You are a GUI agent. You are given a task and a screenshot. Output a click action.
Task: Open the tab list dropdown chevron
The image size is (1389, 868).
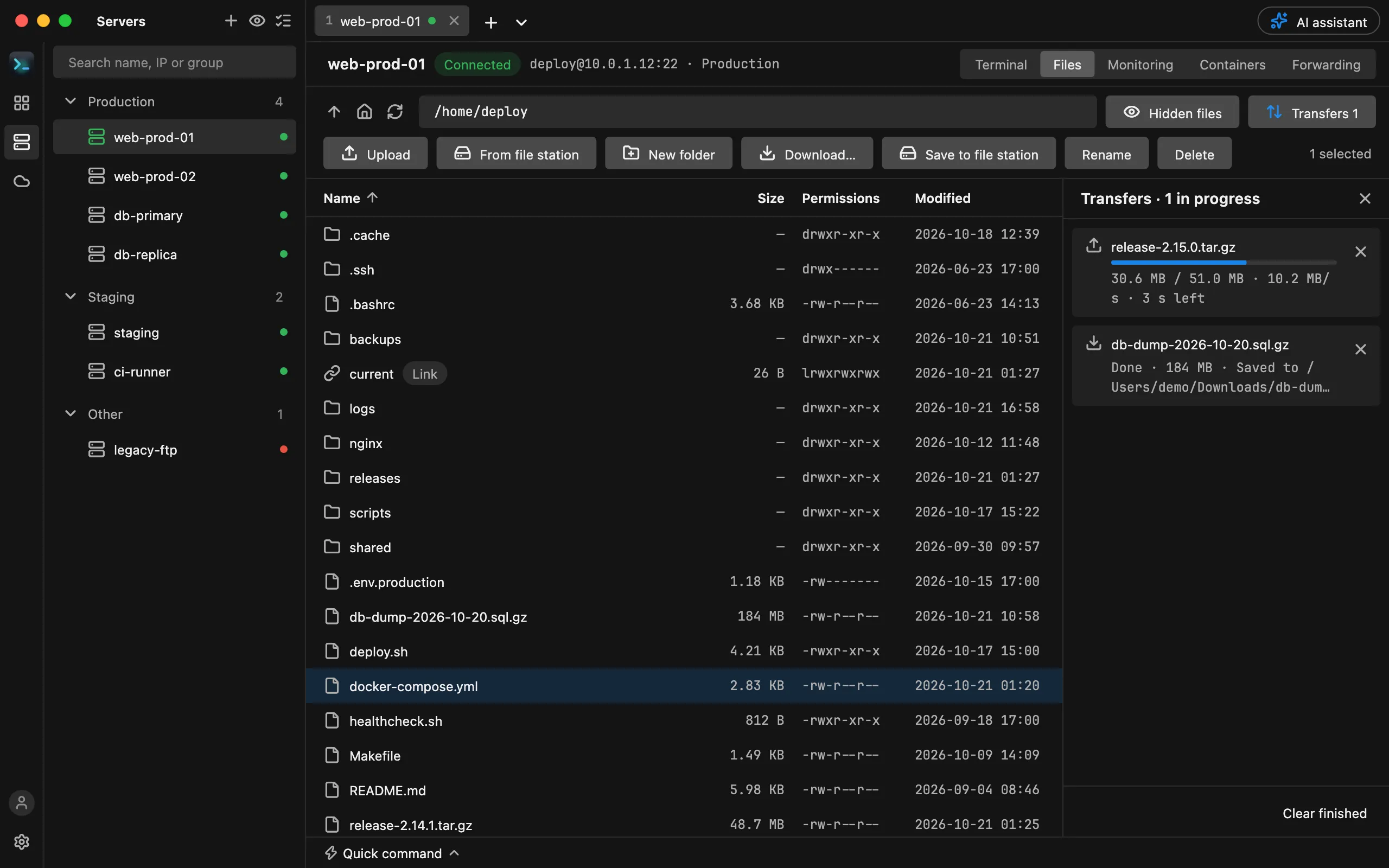point(521,22)
